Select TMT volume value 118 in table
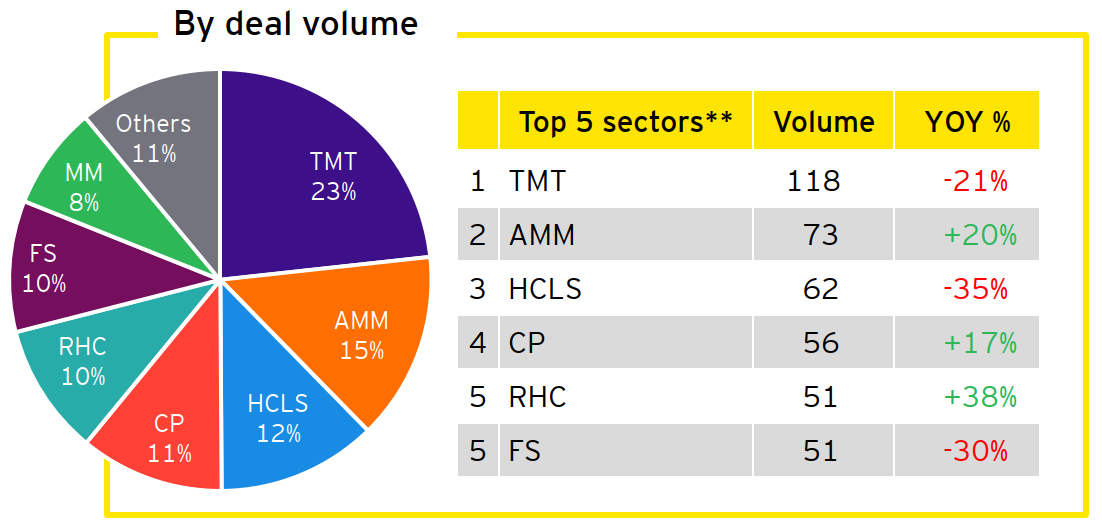The height and width of the screenshot is (525, 1102). pyautogui.click(x=811, y=181)
